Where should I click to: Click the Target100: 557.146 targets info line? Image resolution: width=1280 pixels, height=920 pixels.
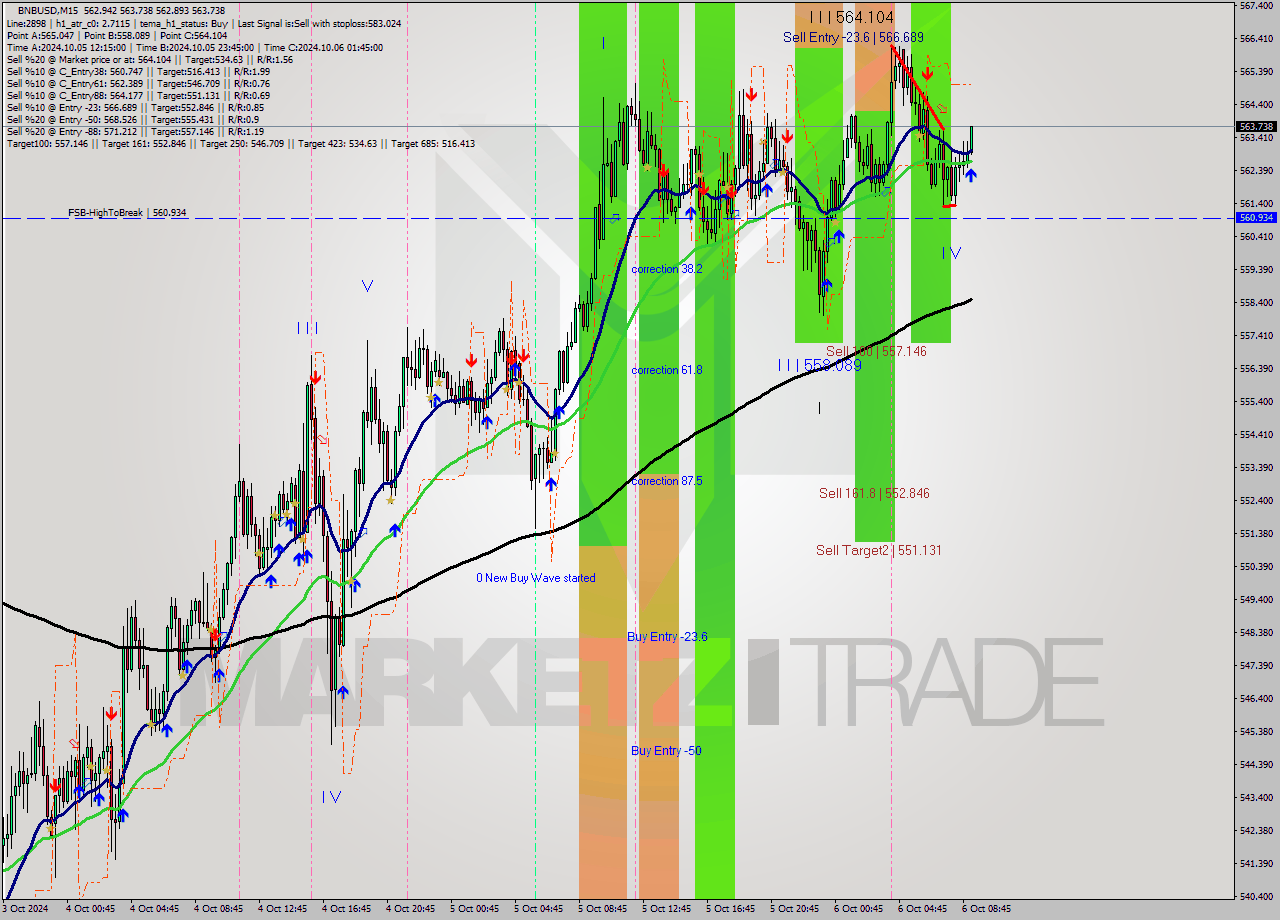click(x=240, y=144)
